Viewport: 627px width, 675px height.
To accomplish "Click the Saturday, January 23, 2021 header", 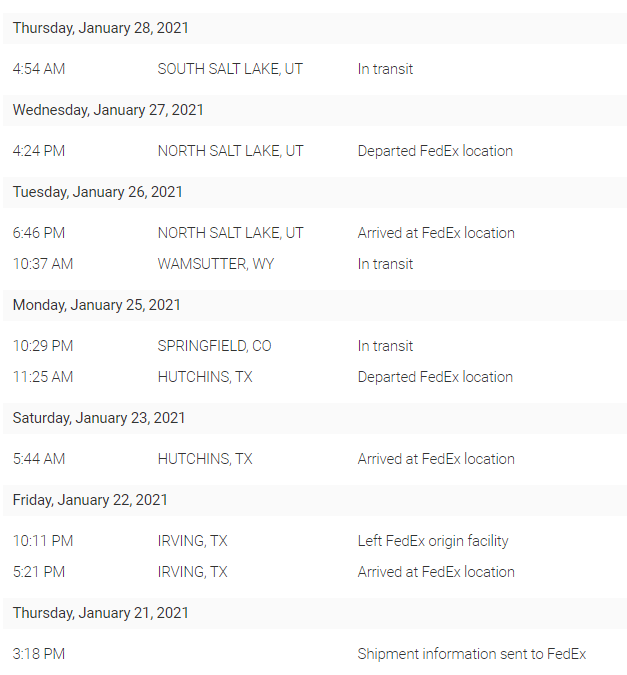I will tap(99, 418).
